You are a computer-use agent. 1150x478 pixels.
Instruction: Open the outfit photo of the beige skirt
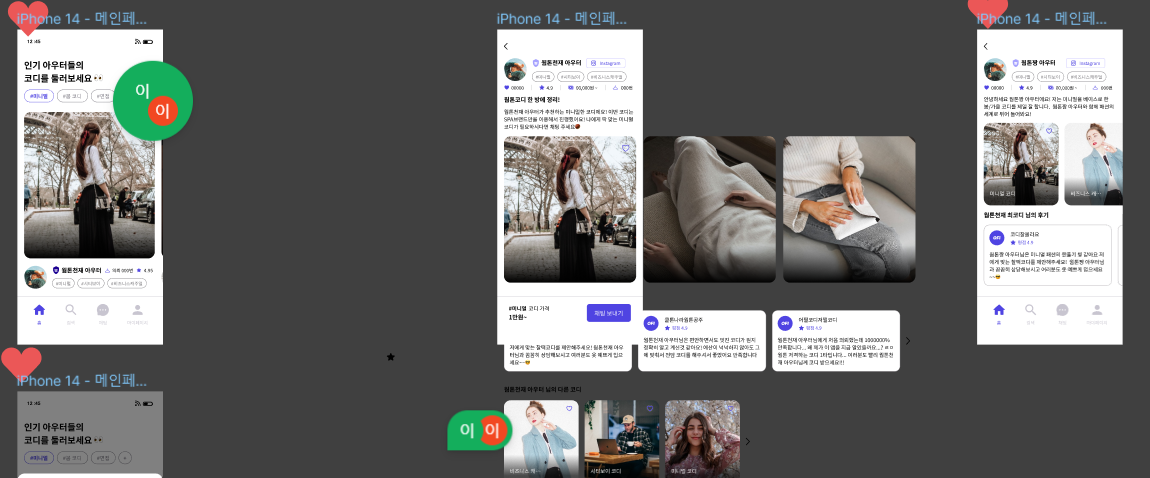click(709, 209)
